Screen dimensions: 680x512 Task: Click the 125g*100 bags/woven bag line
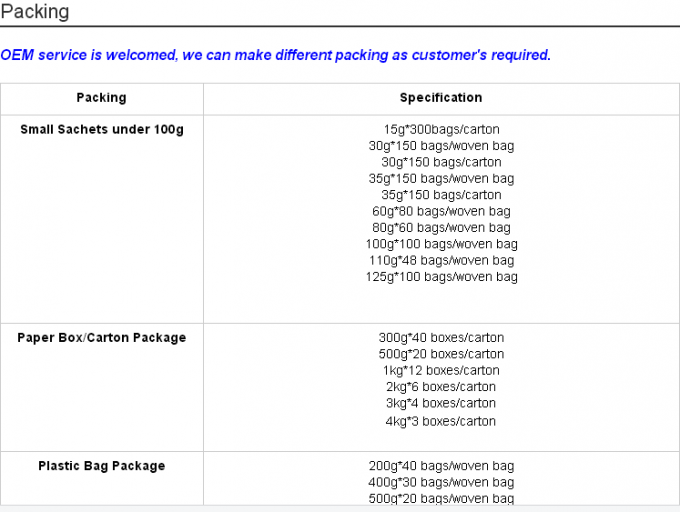click(441, 277)
